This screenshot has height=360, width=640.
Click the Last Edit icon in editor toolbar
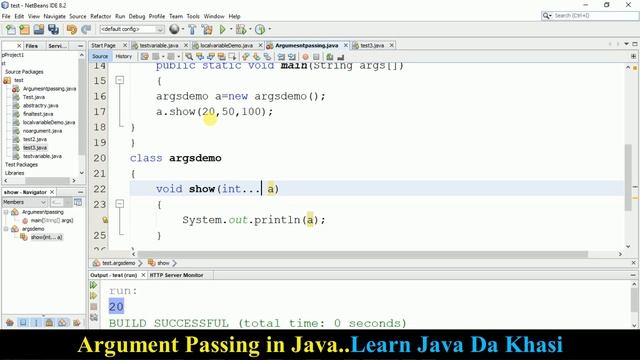click(144, 56)
